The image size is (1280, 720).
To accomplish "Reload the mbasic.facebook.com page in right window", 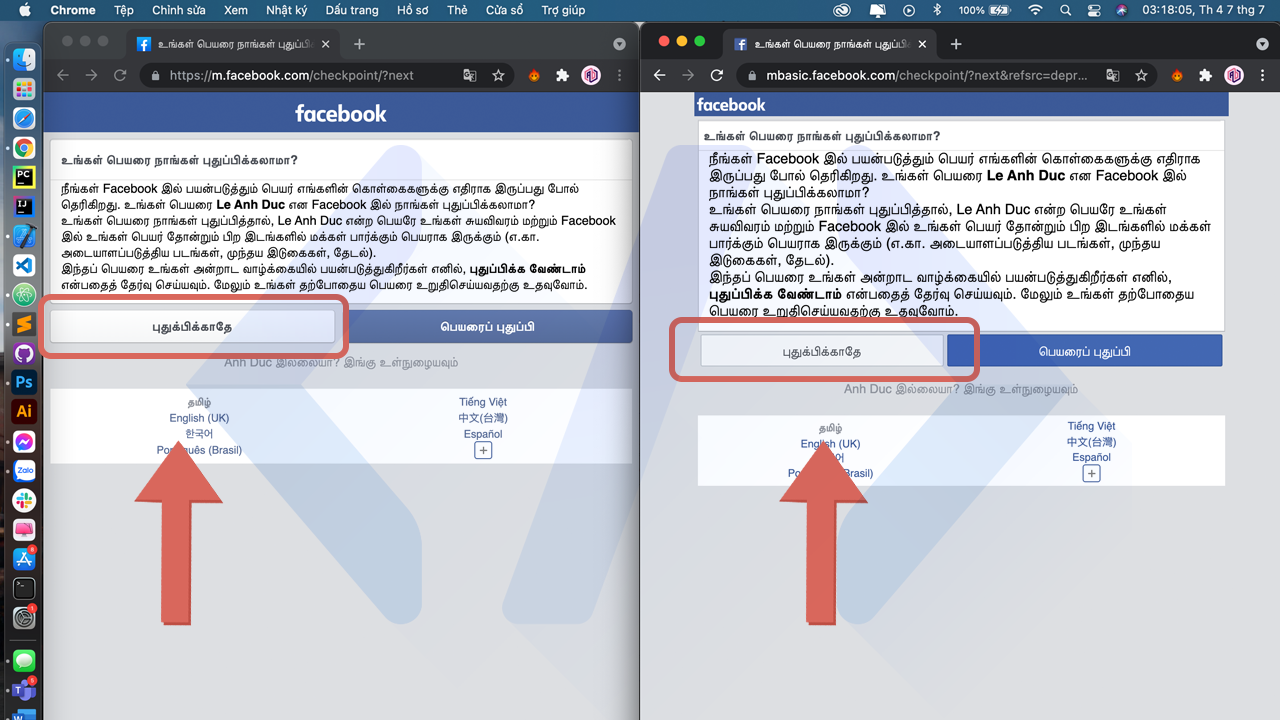I will point(716,75).
